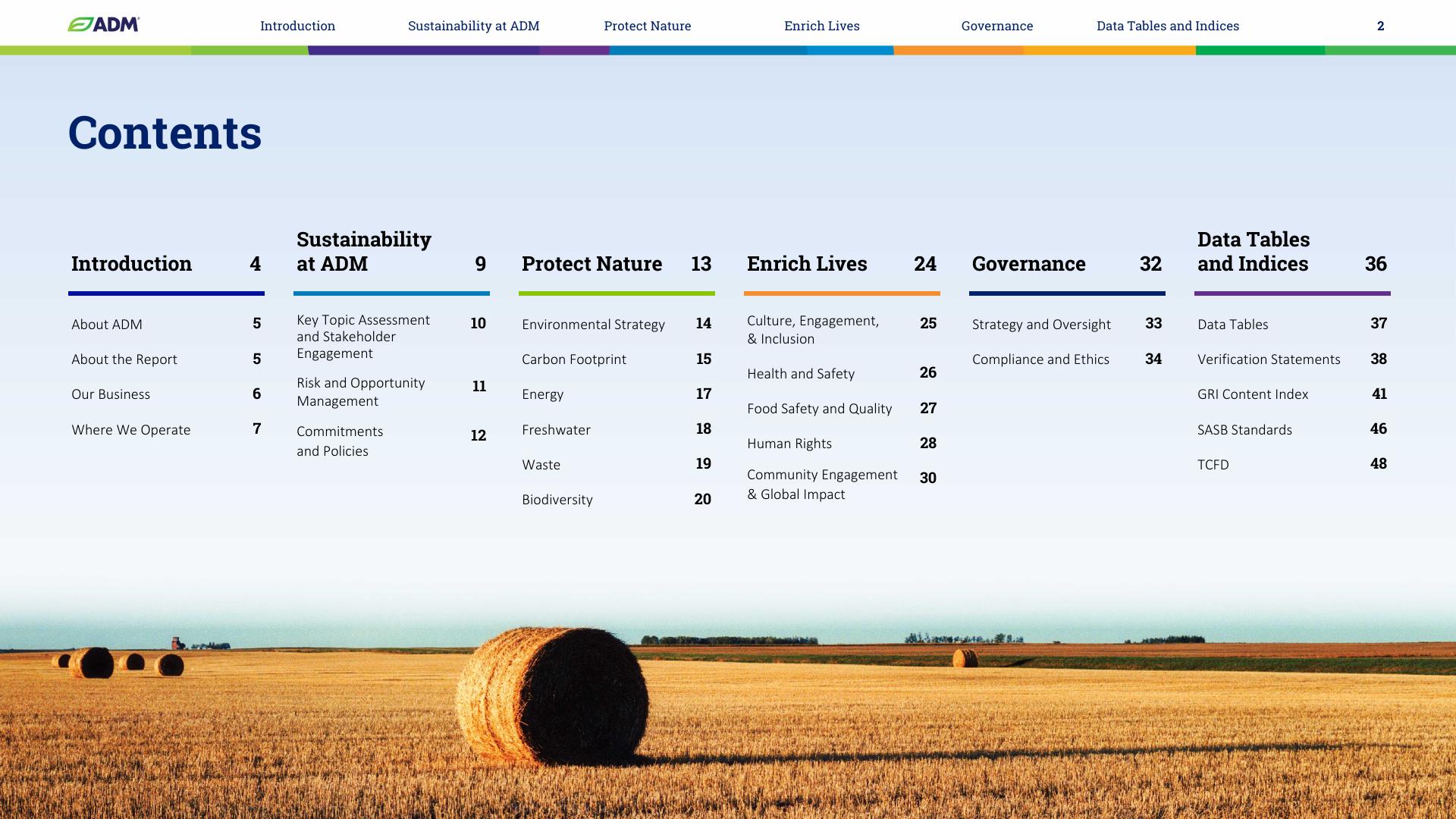Open the Introduction tab in top navigation
This screenshot has width=1456, height=819.
[x=297, y=26]
